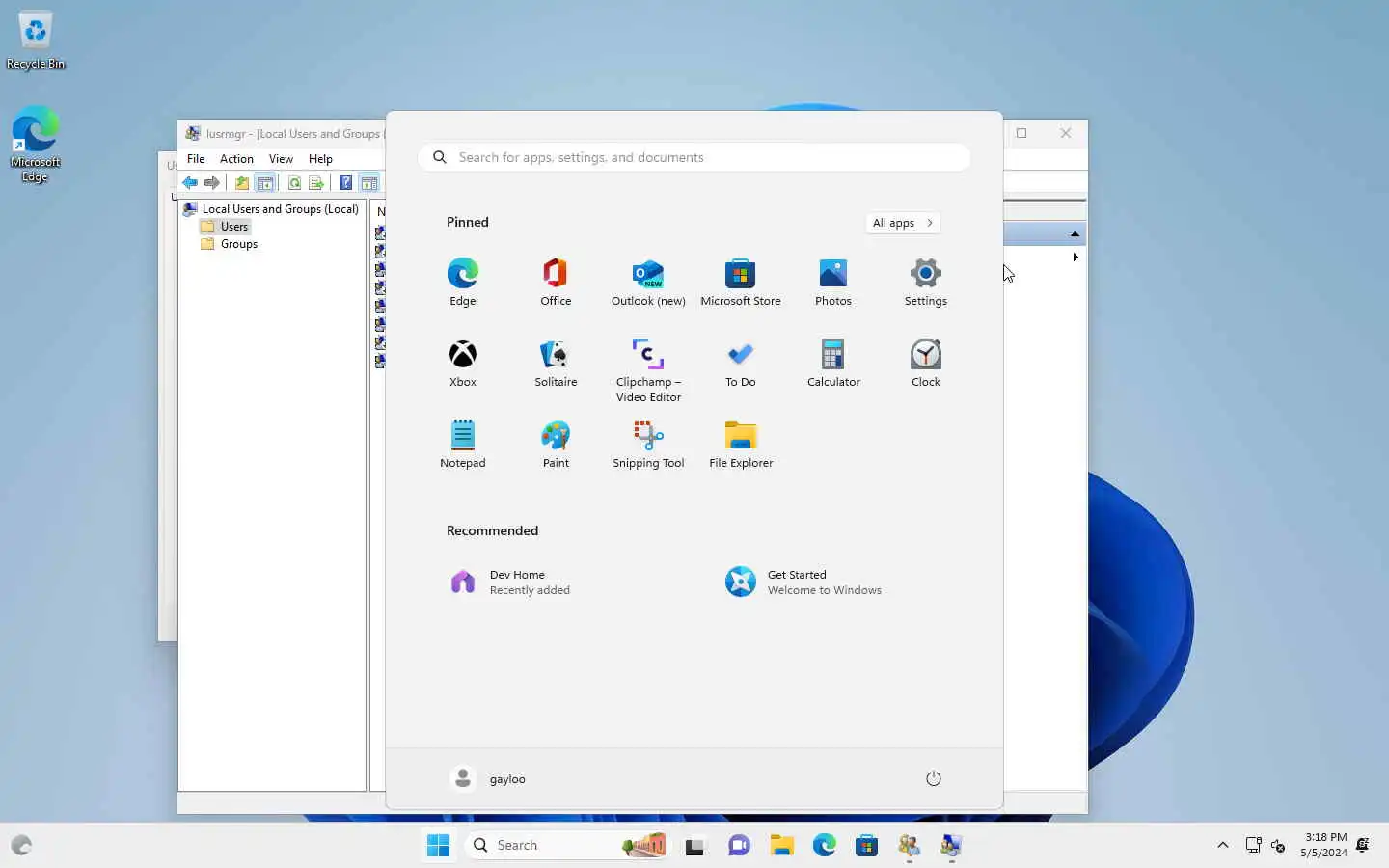This screenshot has height=868, width=1389.
Task: Open the Help menu in lusrmgr
Action: (320, 159)
